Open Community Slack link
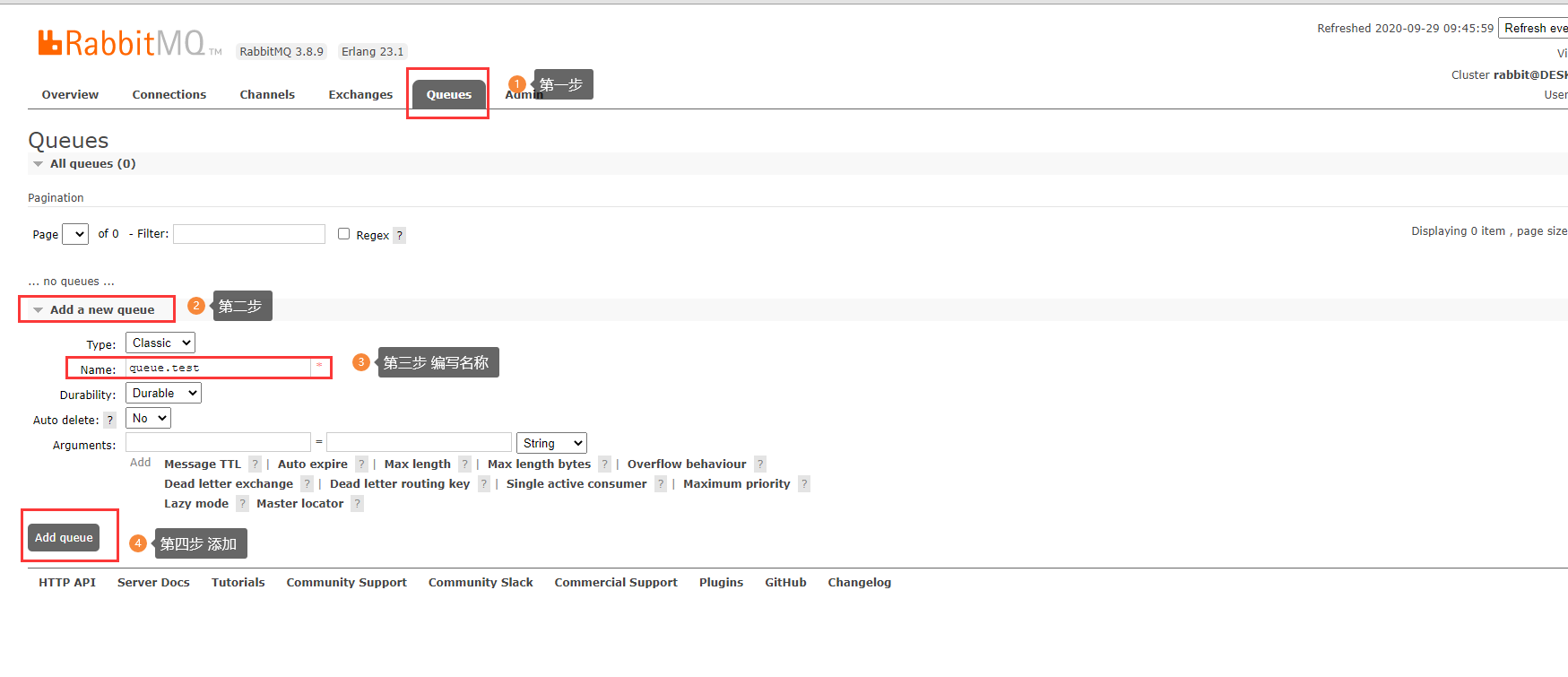The height and width of the screenshot is (677, 1568). tap(481, 582)
